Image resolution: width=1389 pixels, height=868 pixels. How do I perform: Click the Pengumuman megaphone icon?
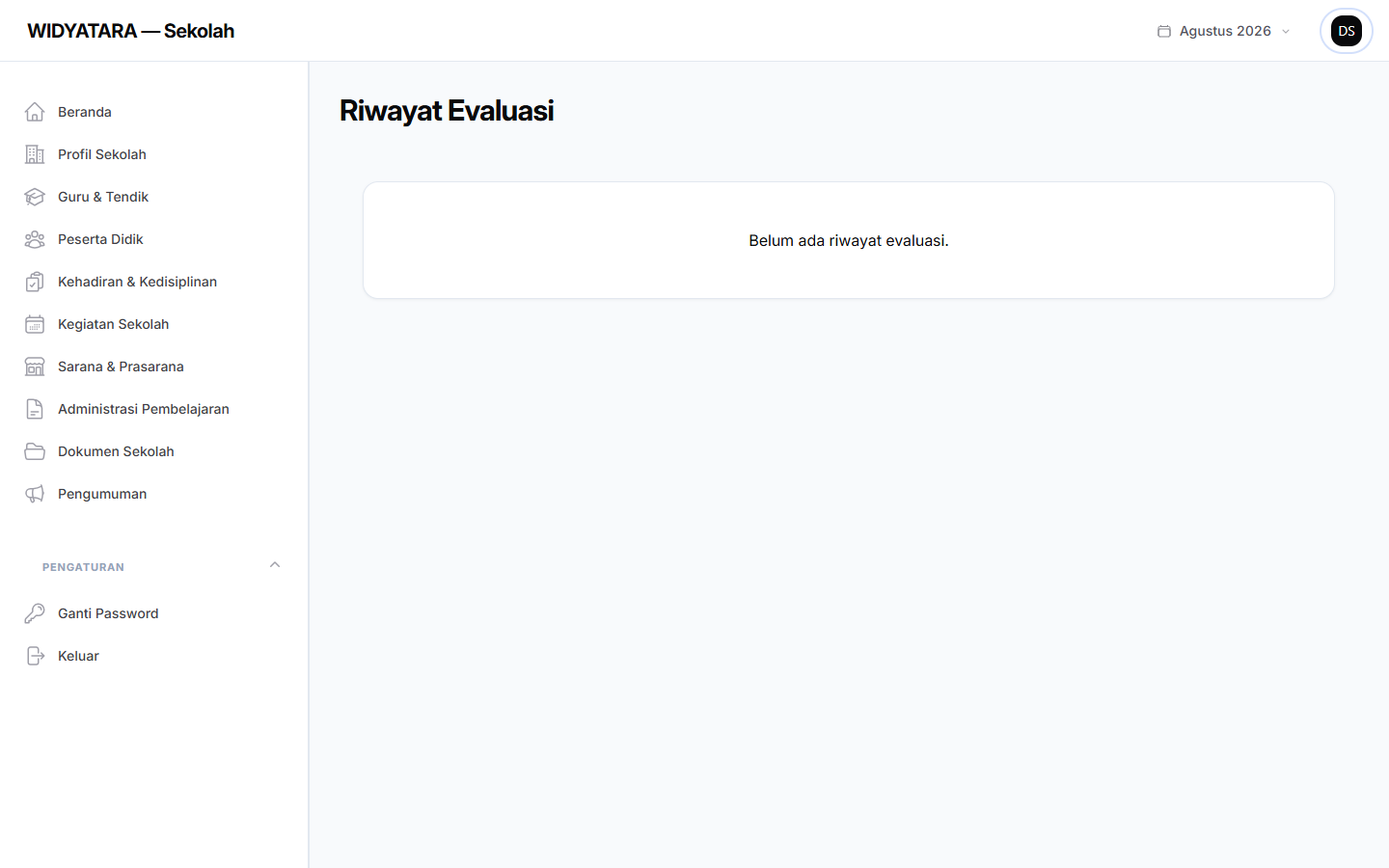pos(35,494)
